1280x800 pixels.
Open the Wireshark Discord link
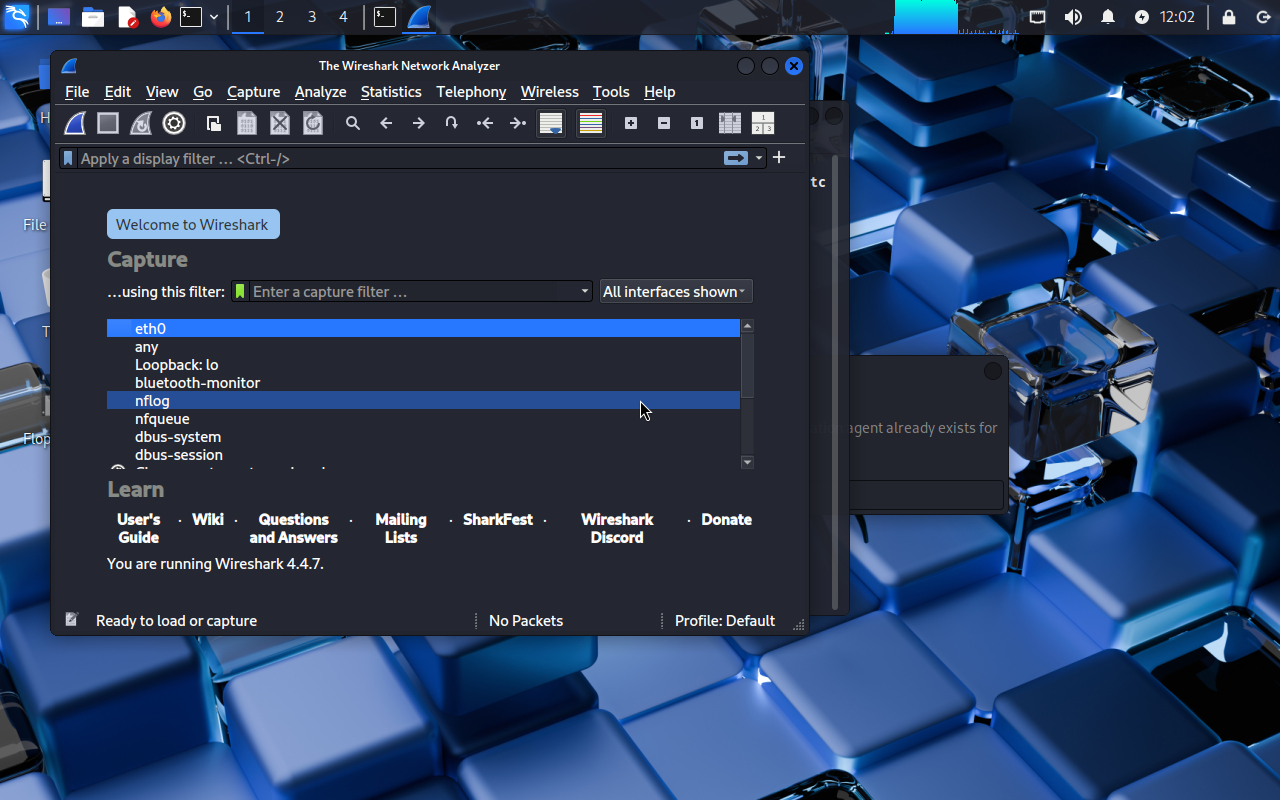pyautogui.click(x=617, y=528)
